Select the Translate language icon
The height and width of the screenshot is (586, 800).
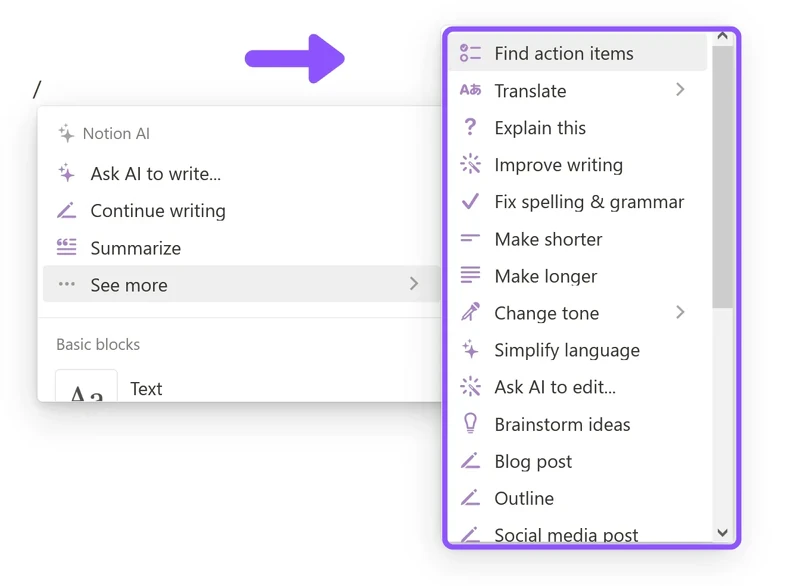point(469,91)
